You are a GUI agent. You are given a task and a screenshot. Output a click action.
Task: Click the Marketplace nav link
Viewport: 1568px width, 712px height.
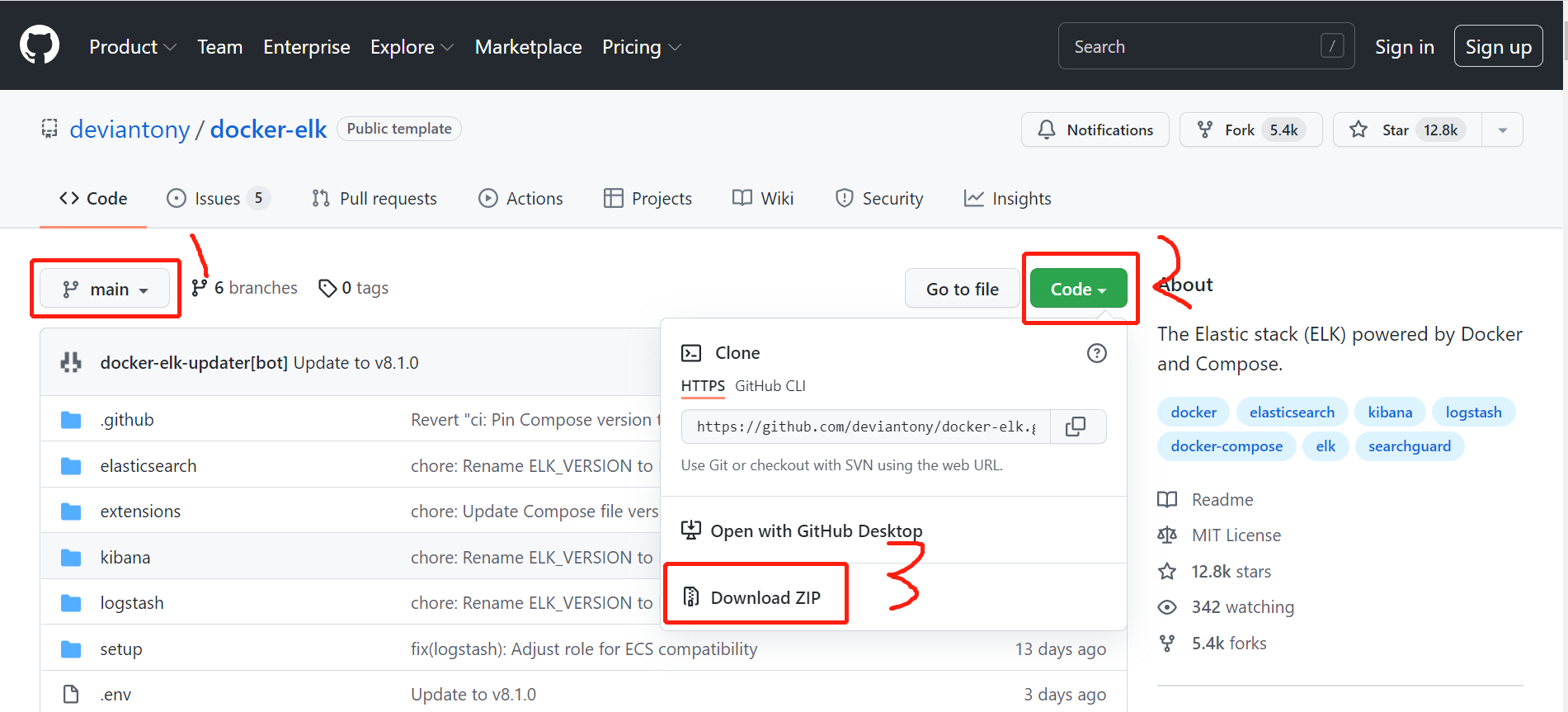[x=528, y=47]
